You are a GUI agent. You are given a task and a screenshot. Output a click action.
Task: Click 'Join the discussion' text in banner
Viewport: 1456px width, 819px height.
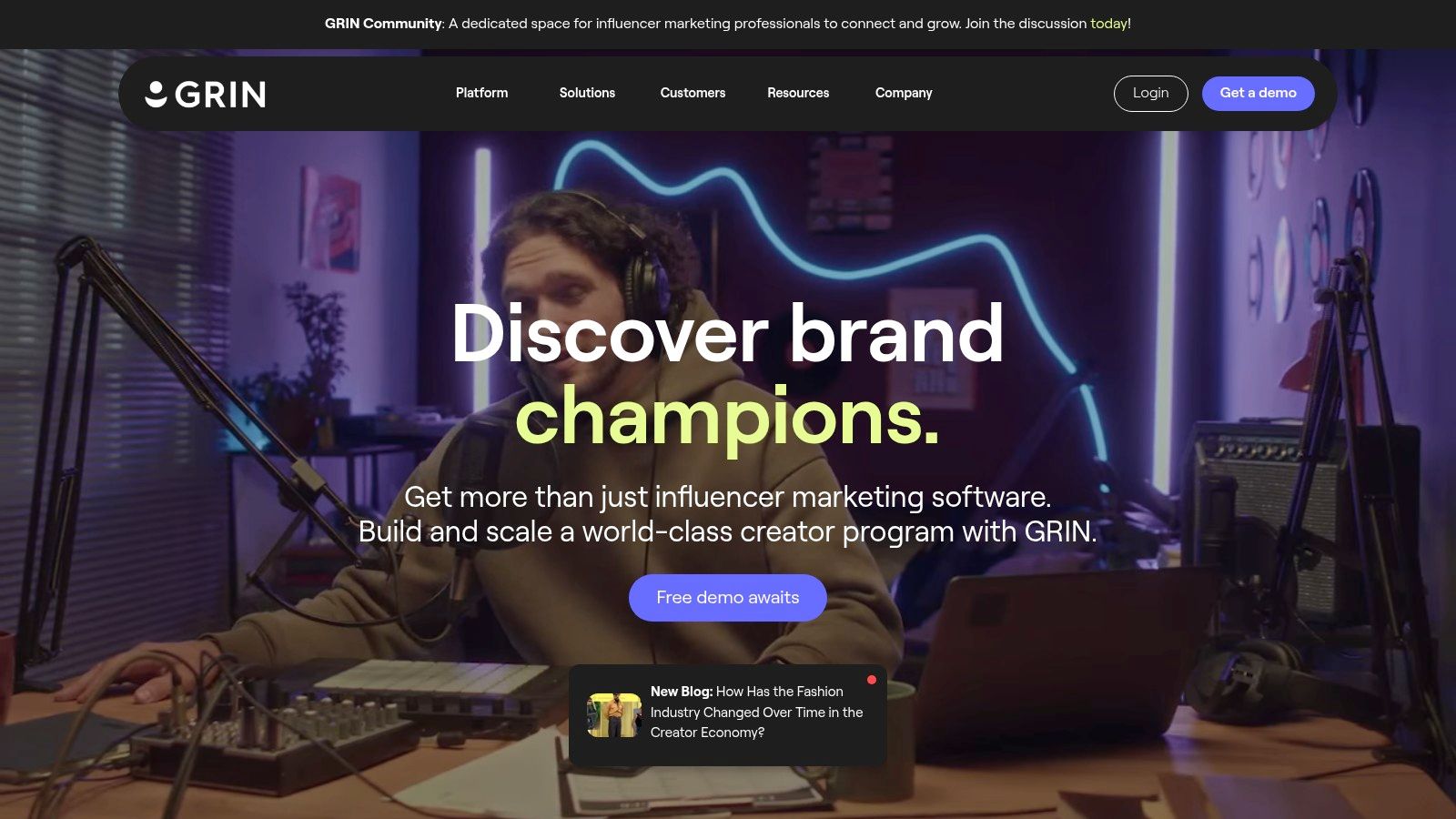(x=1026, y=24)
